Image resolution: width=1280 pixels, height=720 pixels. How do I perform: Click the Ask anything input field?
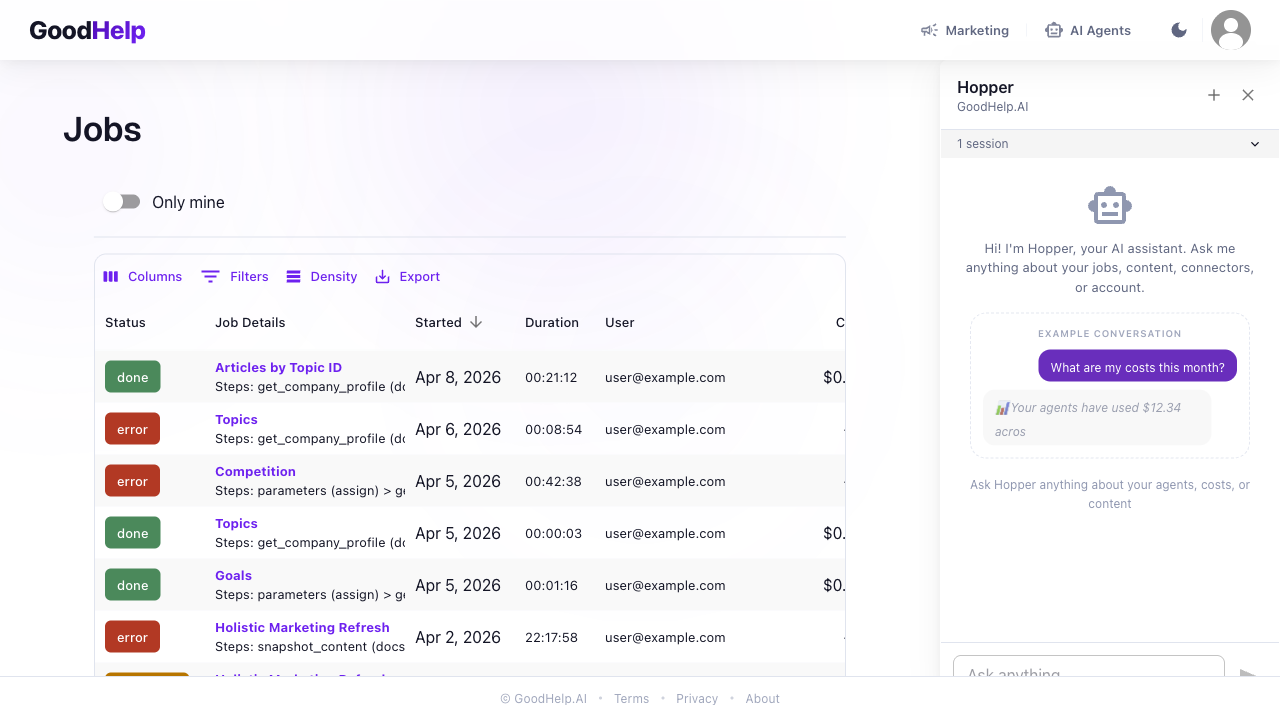(1088, 668)
